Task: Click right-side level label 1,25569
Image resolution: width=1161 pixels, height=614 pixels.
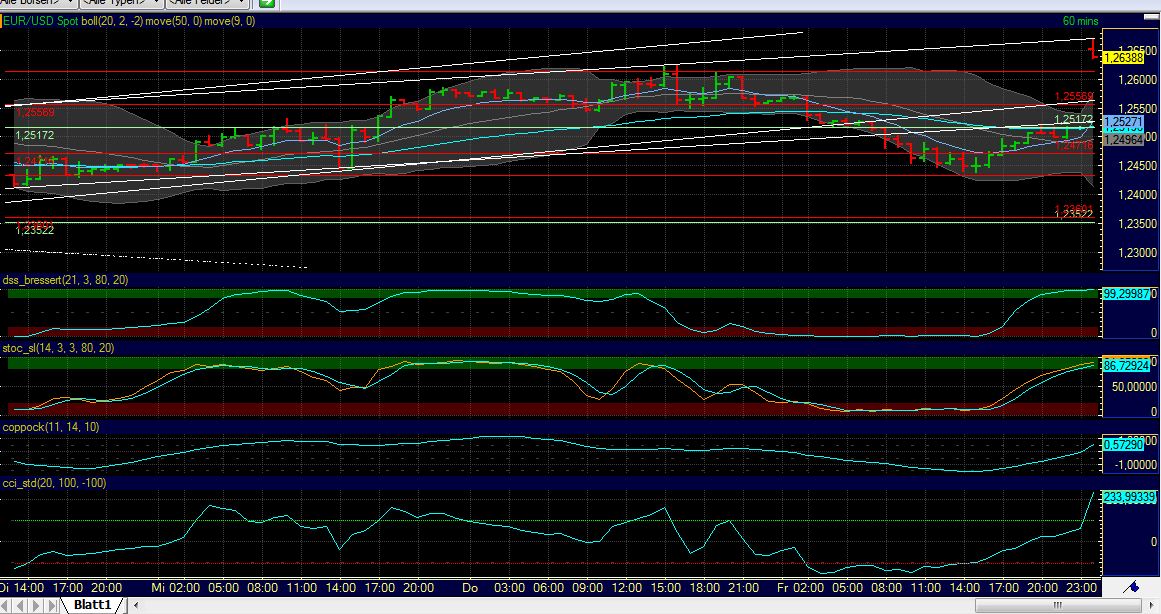Action: pyautogui.click(x=1074, y=97)
